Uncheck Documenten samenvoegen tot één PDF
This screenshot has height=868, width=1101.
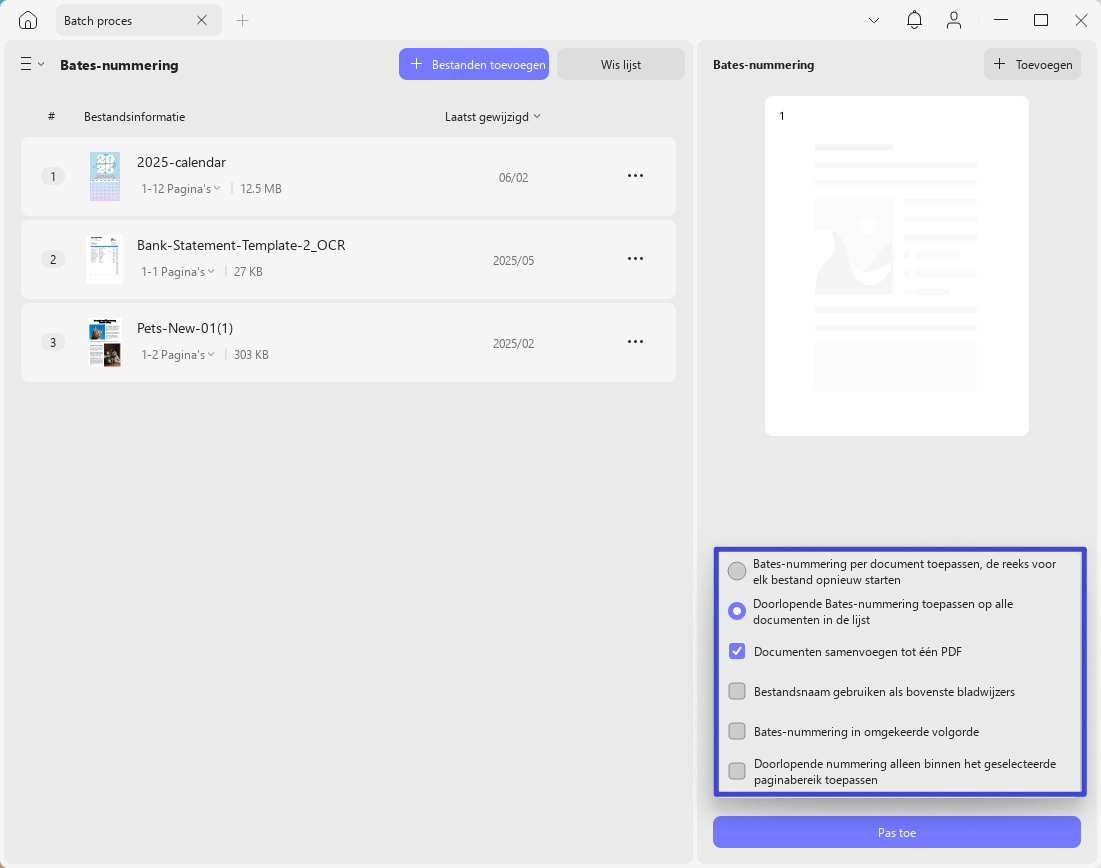point(737,651)
